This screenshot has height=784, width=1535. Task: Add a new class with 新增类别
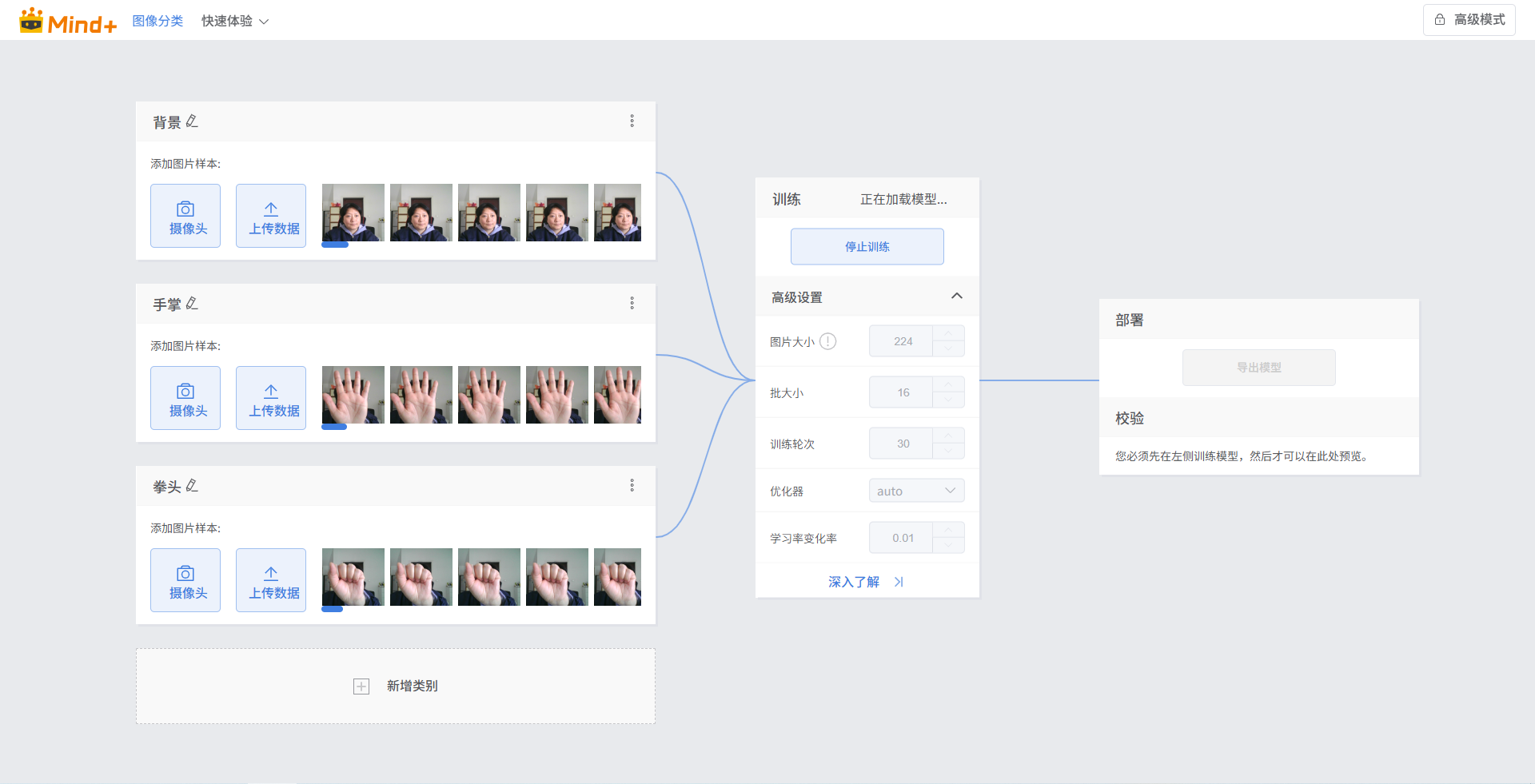pyautogui.click(x=396, y=686)
